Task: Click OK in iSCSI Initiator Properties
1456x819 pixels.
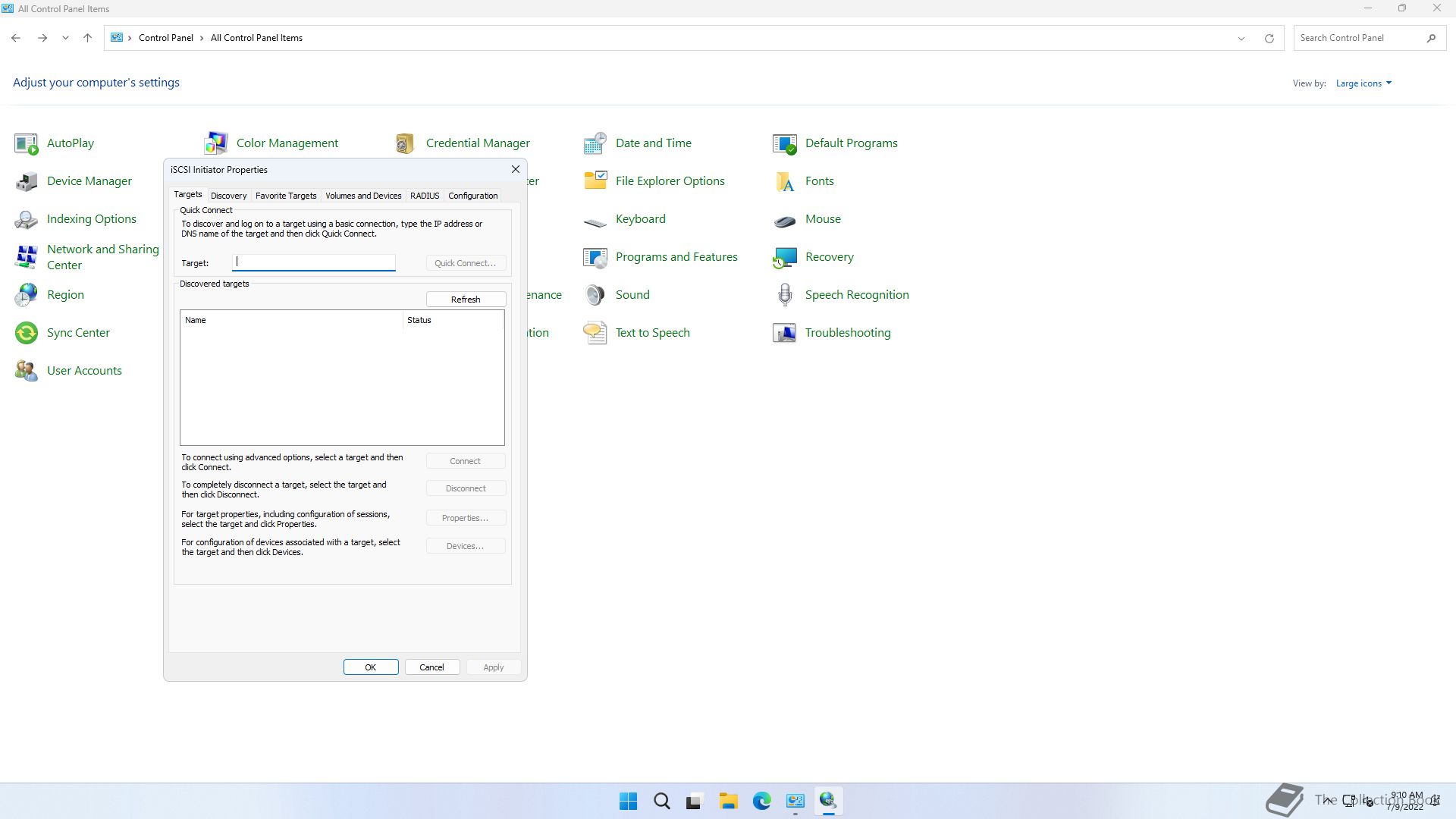Action: point(371,667)
